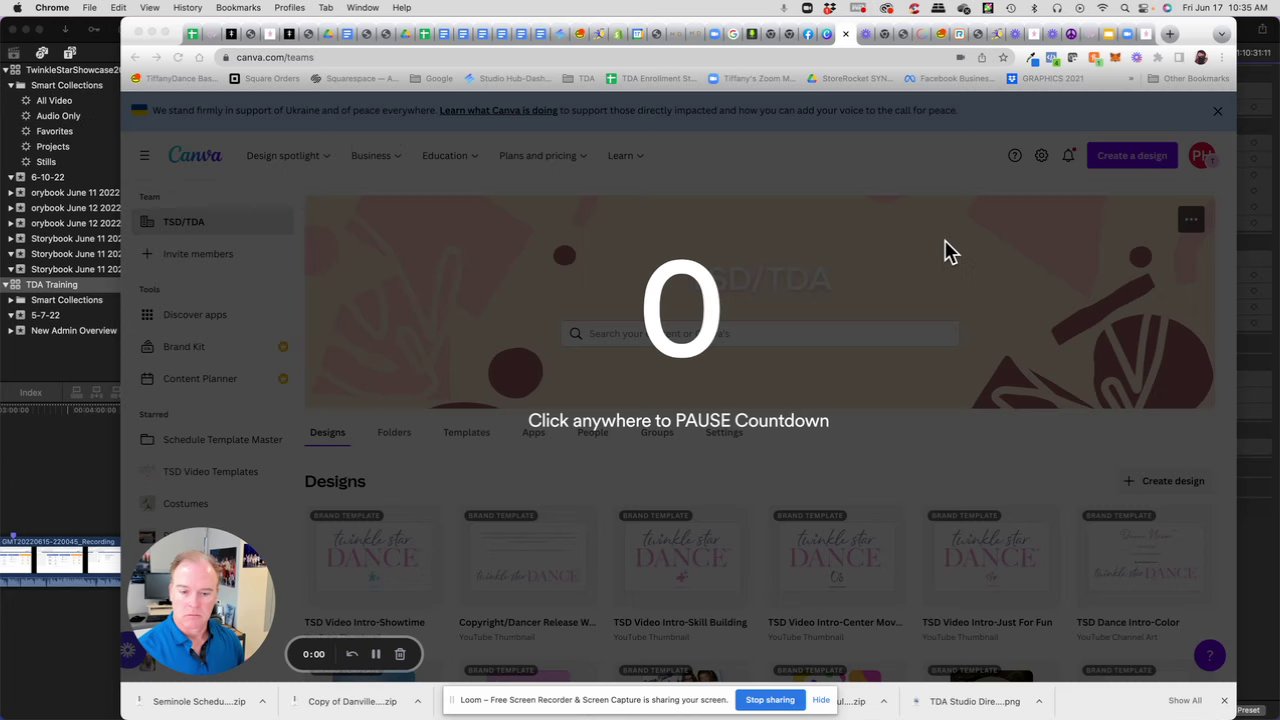The width and height of the screenshot is (1280, 720).
Task: Open the Profiles menu in the menu bar
Action: 289,8
